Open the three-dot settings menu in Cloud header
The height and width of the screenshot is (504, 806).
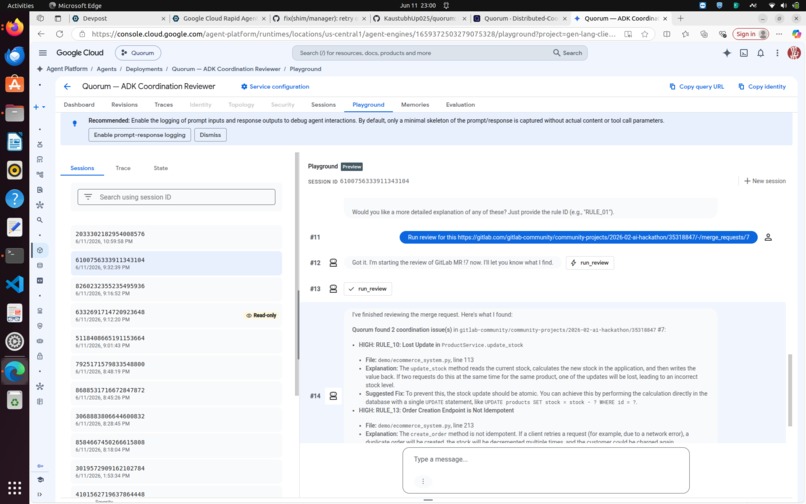pos(777,52)
